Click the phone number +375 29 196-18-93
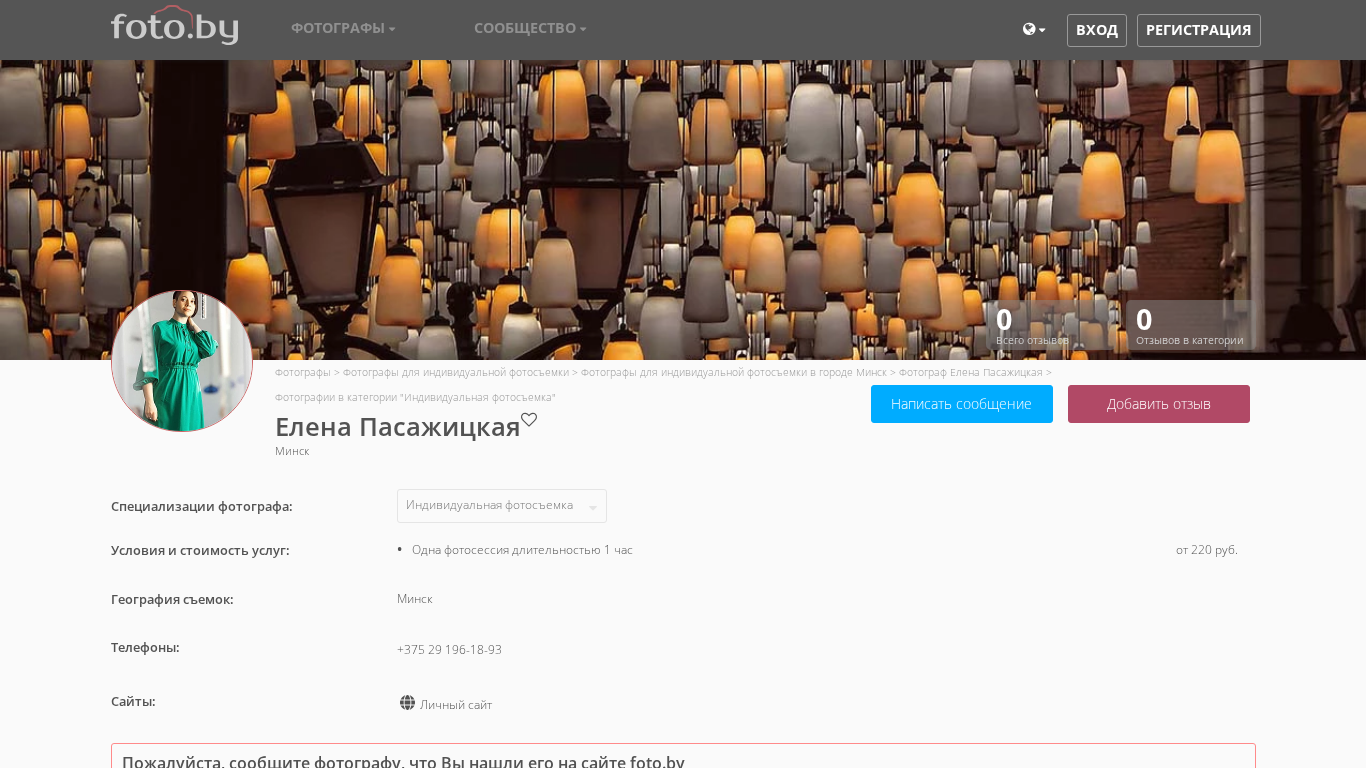 point(449,650)
